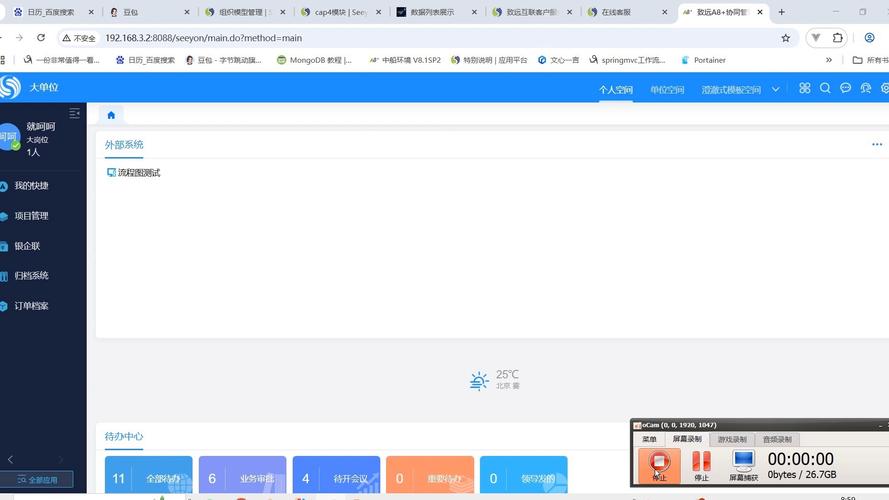Switch to 日历_百度搜索 browser tab
889x500 pixels.
[51, 12]
